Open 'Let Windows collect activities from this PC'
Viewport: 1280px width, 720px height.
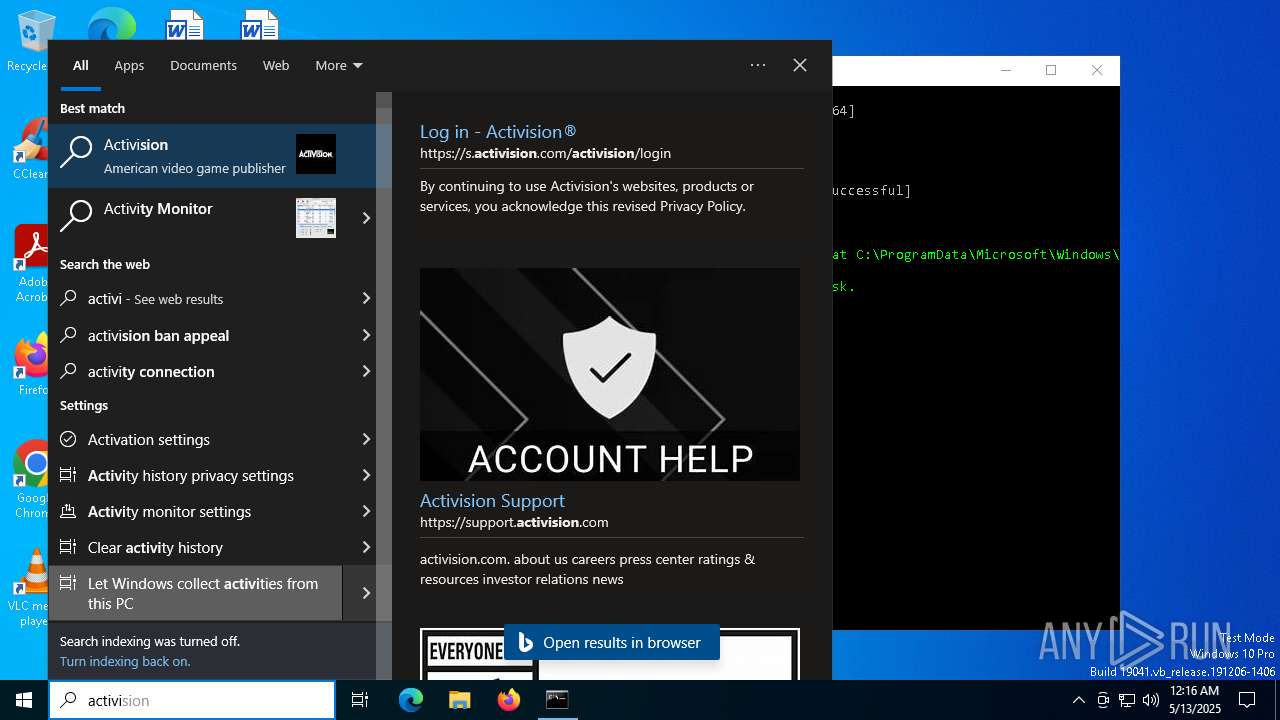point(195,593)
